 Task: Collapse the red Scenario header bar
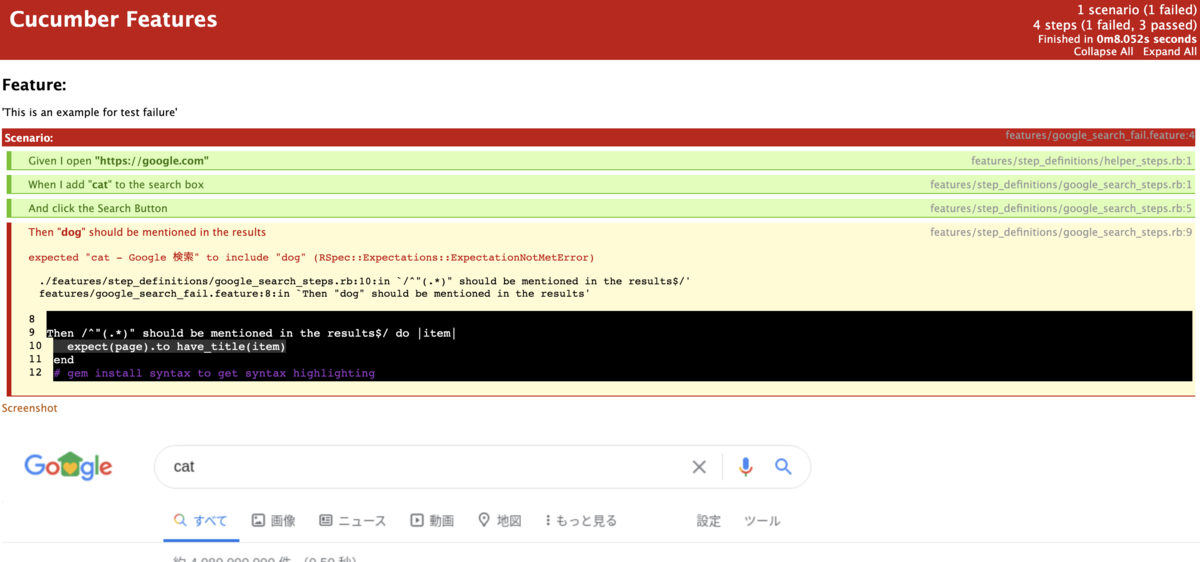[599, 137]
